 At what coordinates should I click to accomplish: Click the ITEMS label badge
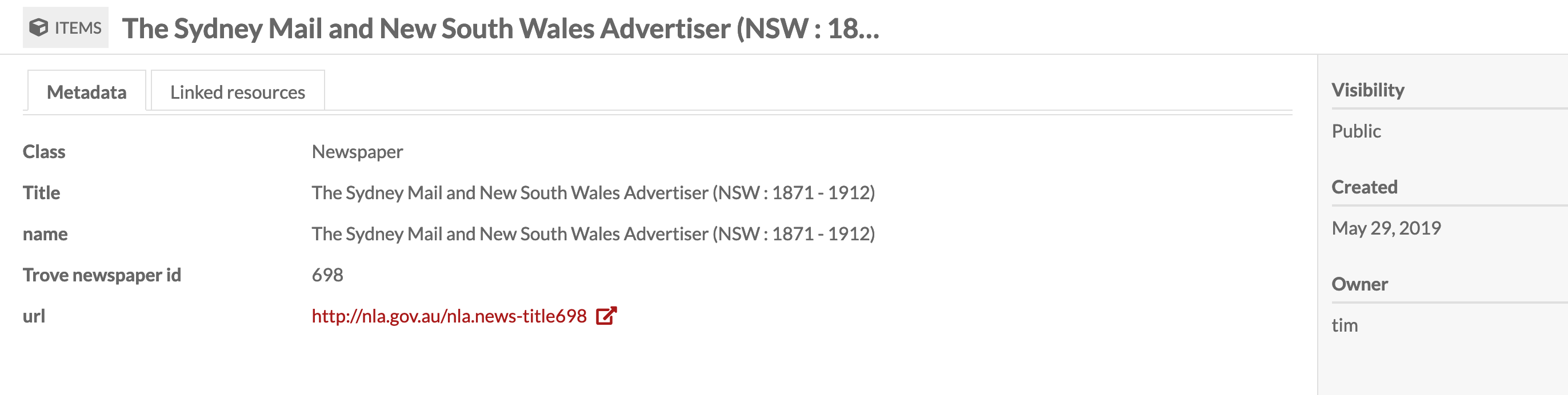pyautogui.click(x=66, y=27)
